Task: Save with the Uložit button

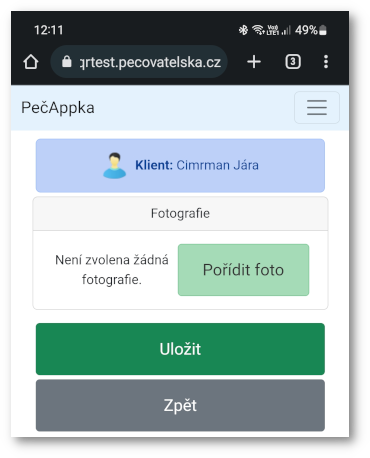Action: tap(180, 349)
